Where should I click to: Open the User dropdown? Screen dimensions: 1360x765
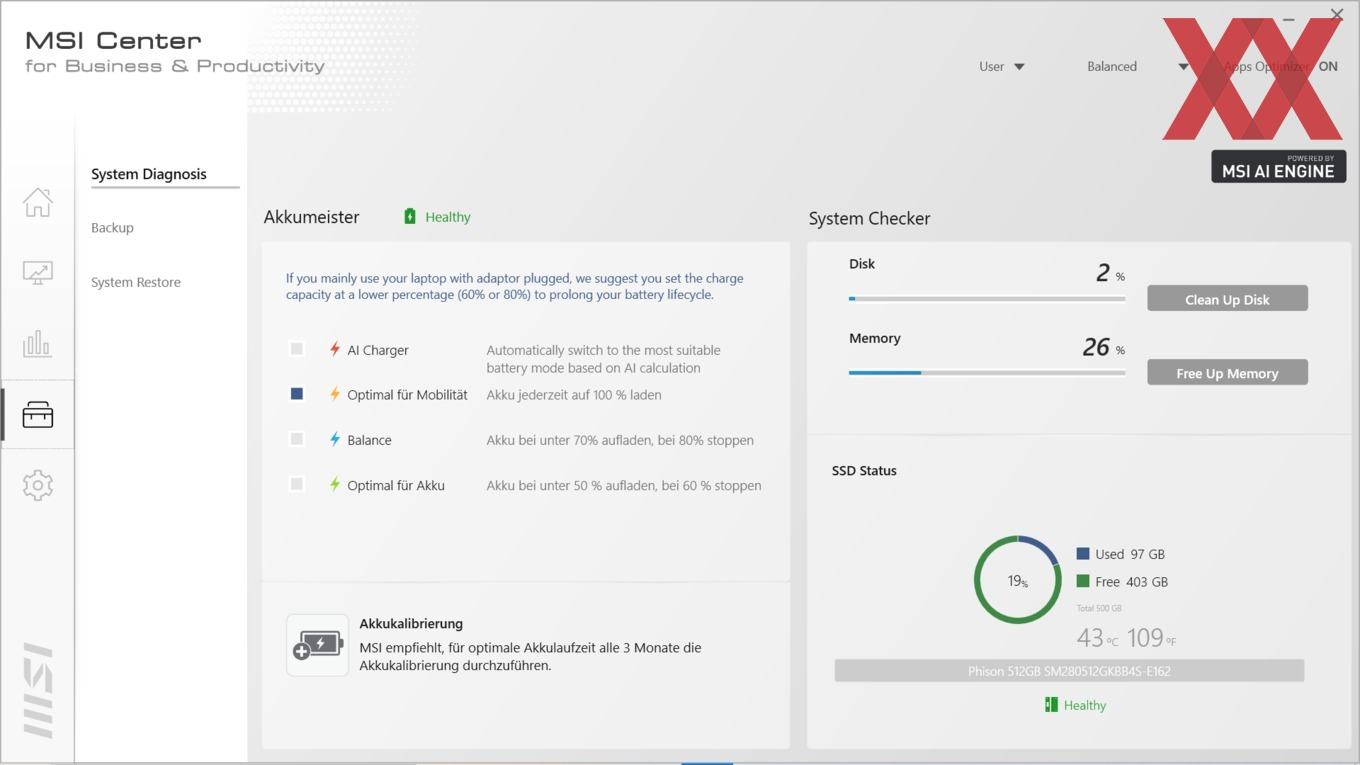click(1002, 66)
